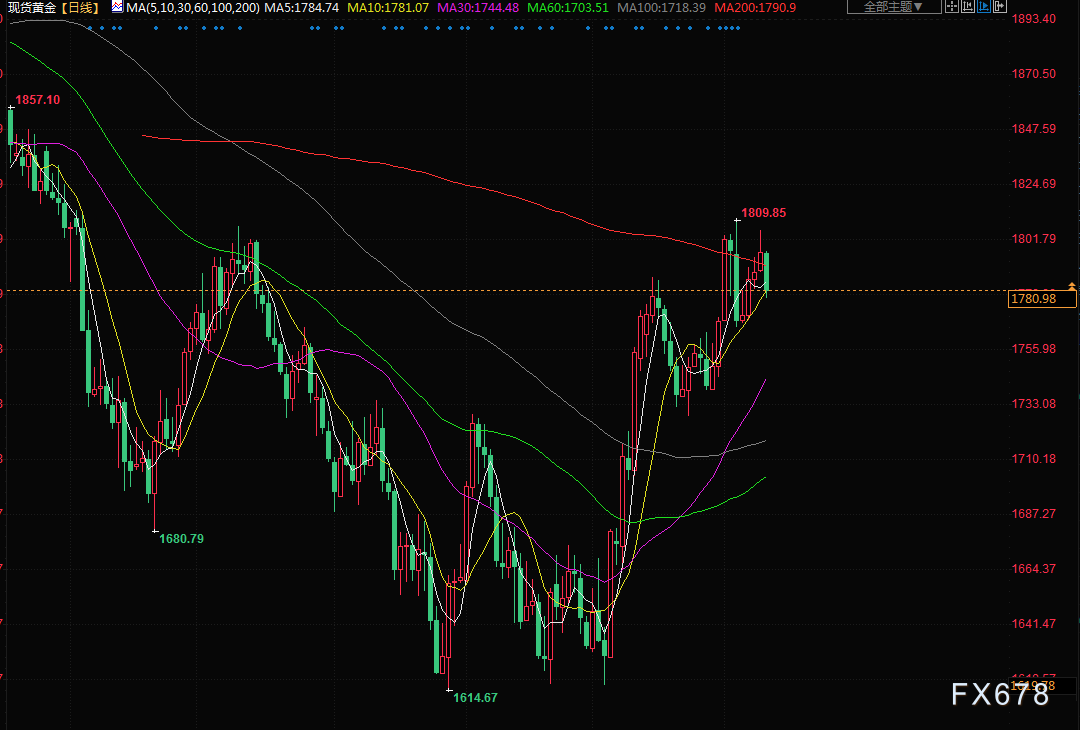This screenshot has width=1080, height=730.
Task: Click the 1710.18 price axis label
Action: (1033, 459)
